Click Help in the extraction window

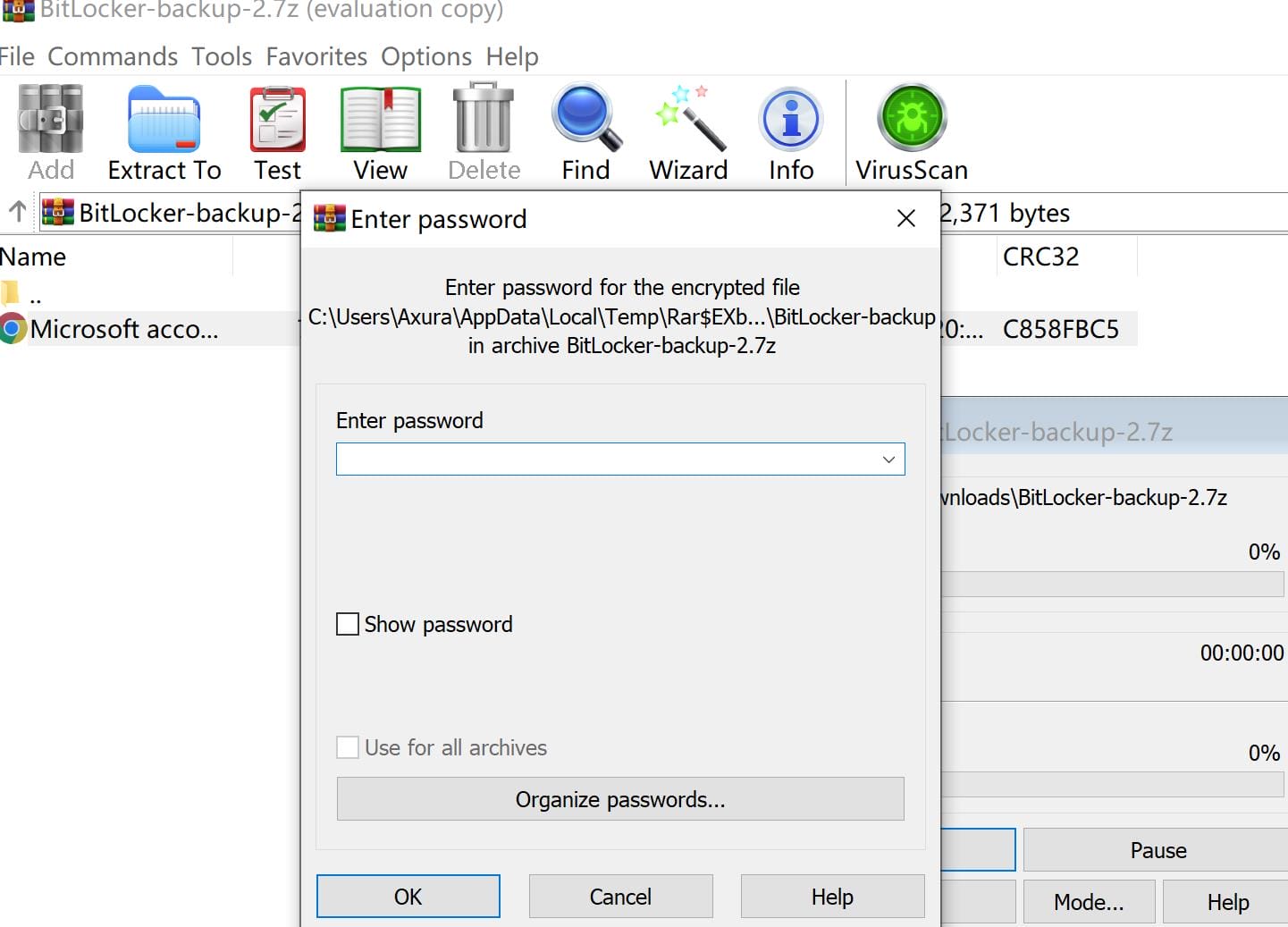pyautogui.click(x=1227, y=902)
